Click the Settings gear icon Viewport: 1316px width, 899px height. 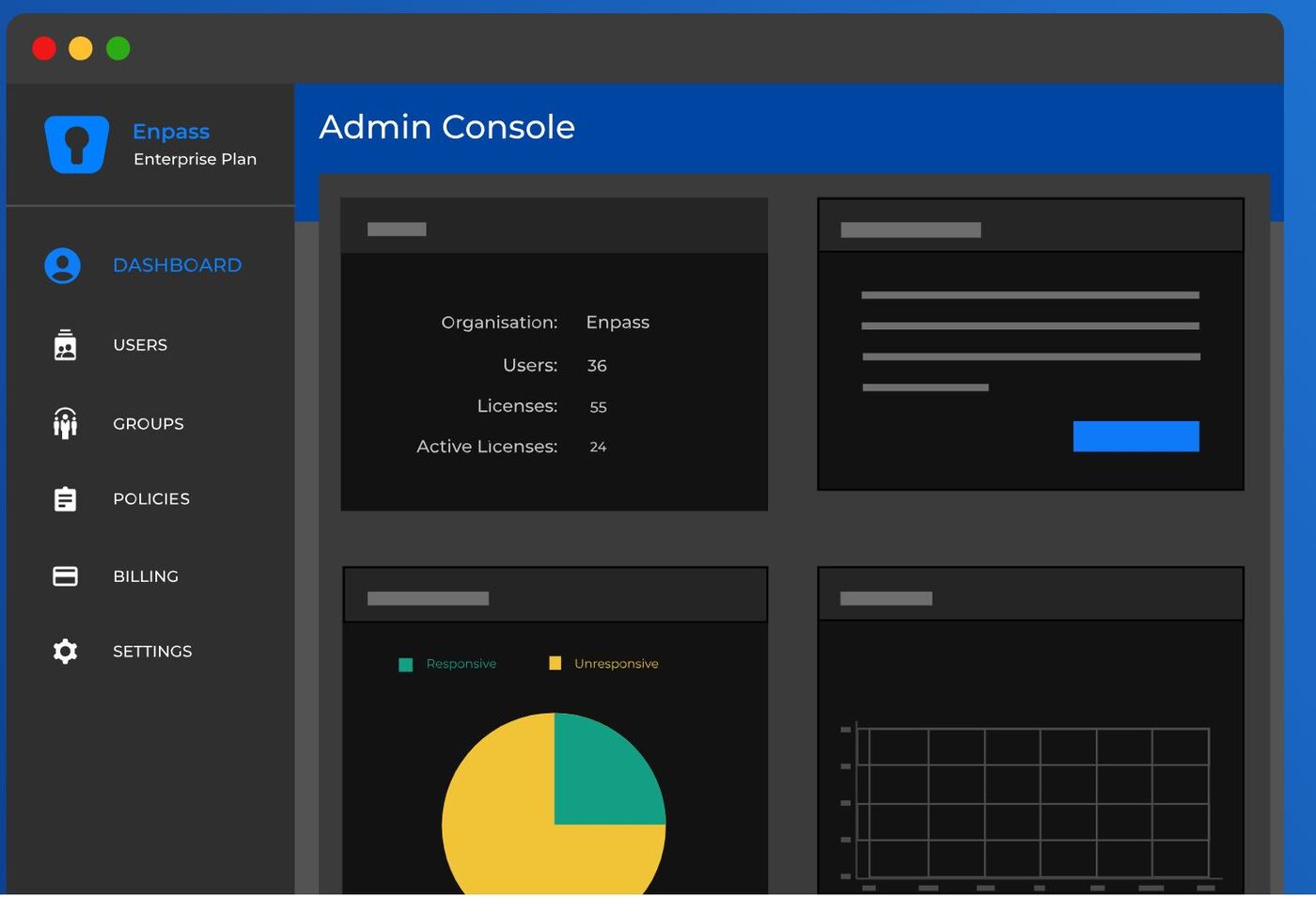tap(65, 652)
